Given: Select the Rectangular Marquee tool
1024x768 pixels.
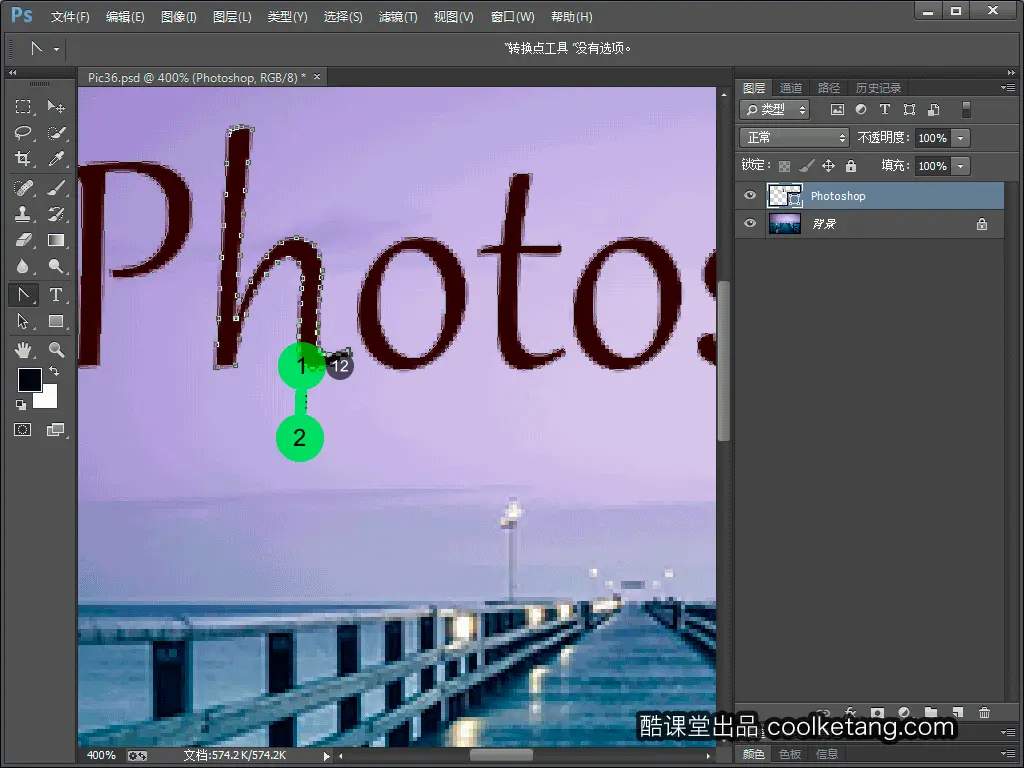Looking at the screenshot, I should click(23, 106).
